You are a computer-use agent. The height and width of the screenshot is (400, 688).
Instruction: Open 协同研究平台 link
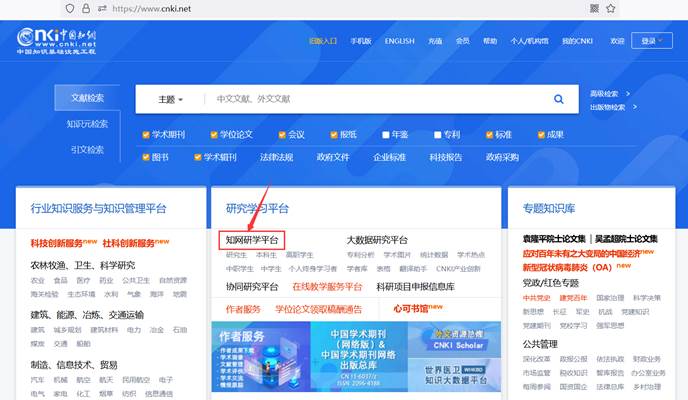coord(252,286)
